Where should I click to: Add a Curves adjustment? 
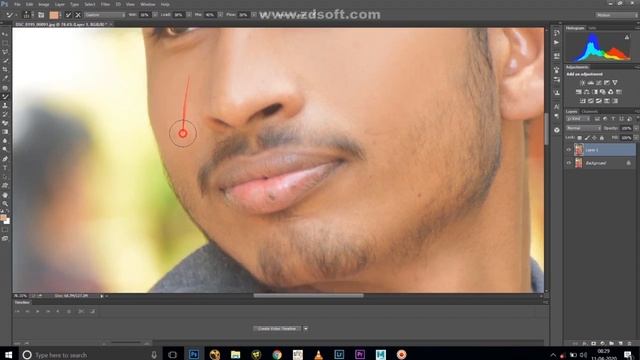click(x=599, y=83)
